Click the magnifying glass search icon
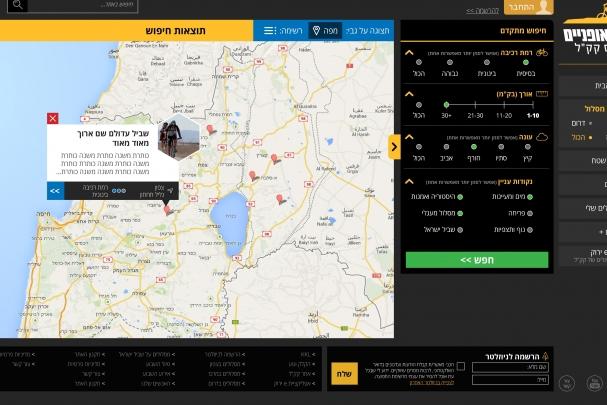Screen dimensions: 607x405 (17, 5)
